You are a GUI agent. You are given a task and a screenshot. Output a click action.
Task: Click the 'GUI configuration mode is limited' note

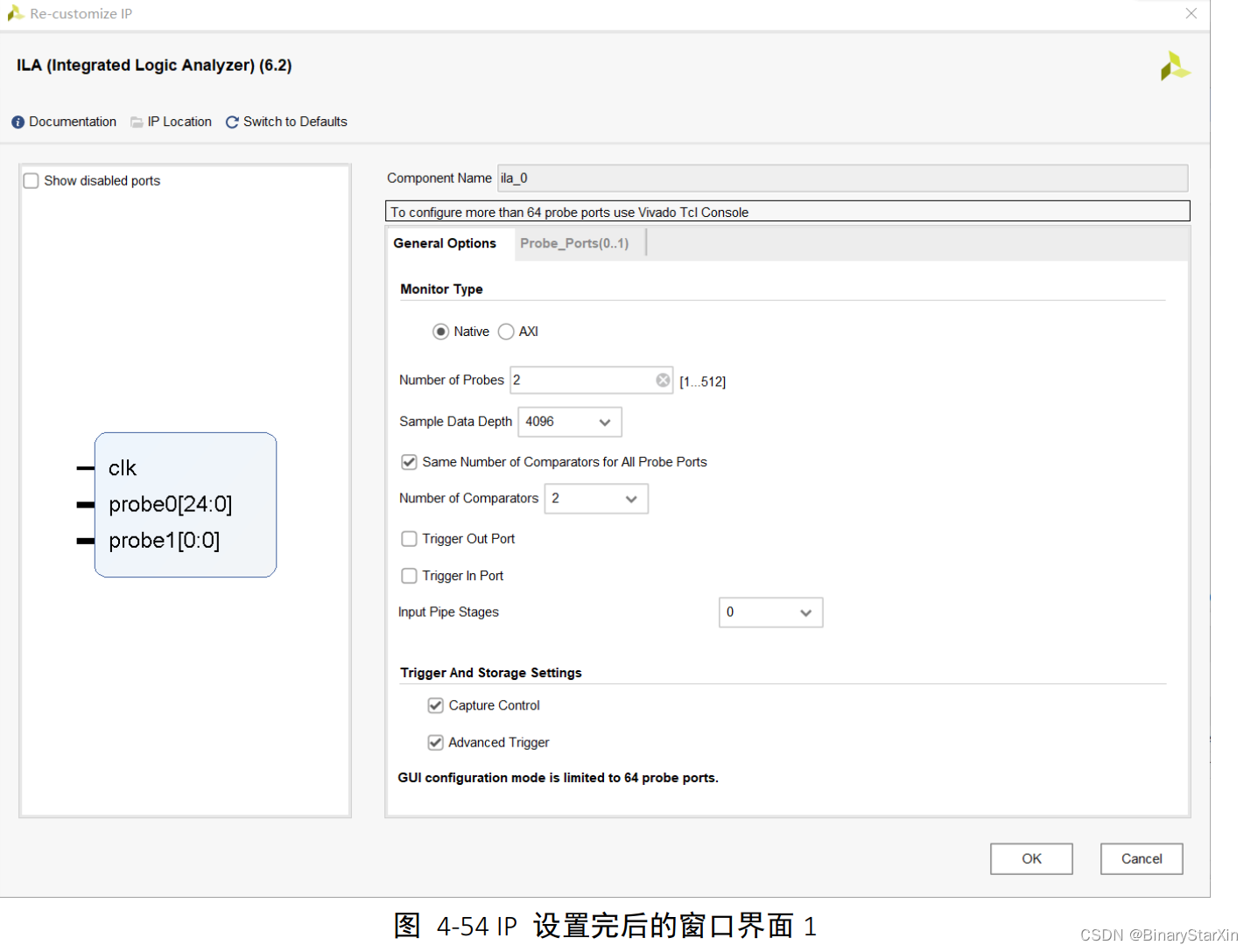click(x=558, y=778)
